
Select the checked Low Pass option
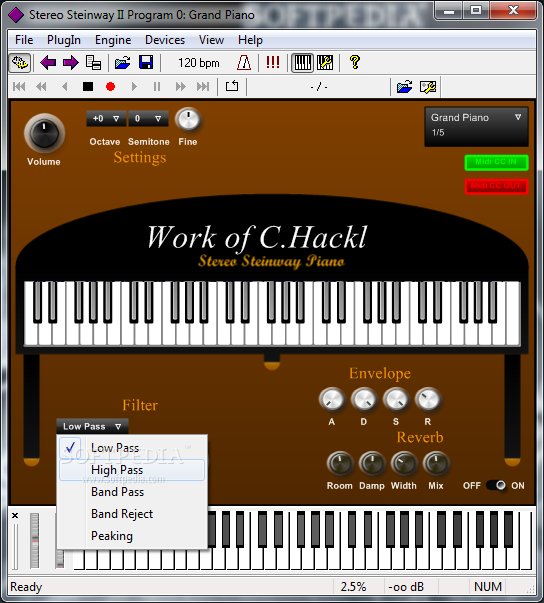pos(132,448)
